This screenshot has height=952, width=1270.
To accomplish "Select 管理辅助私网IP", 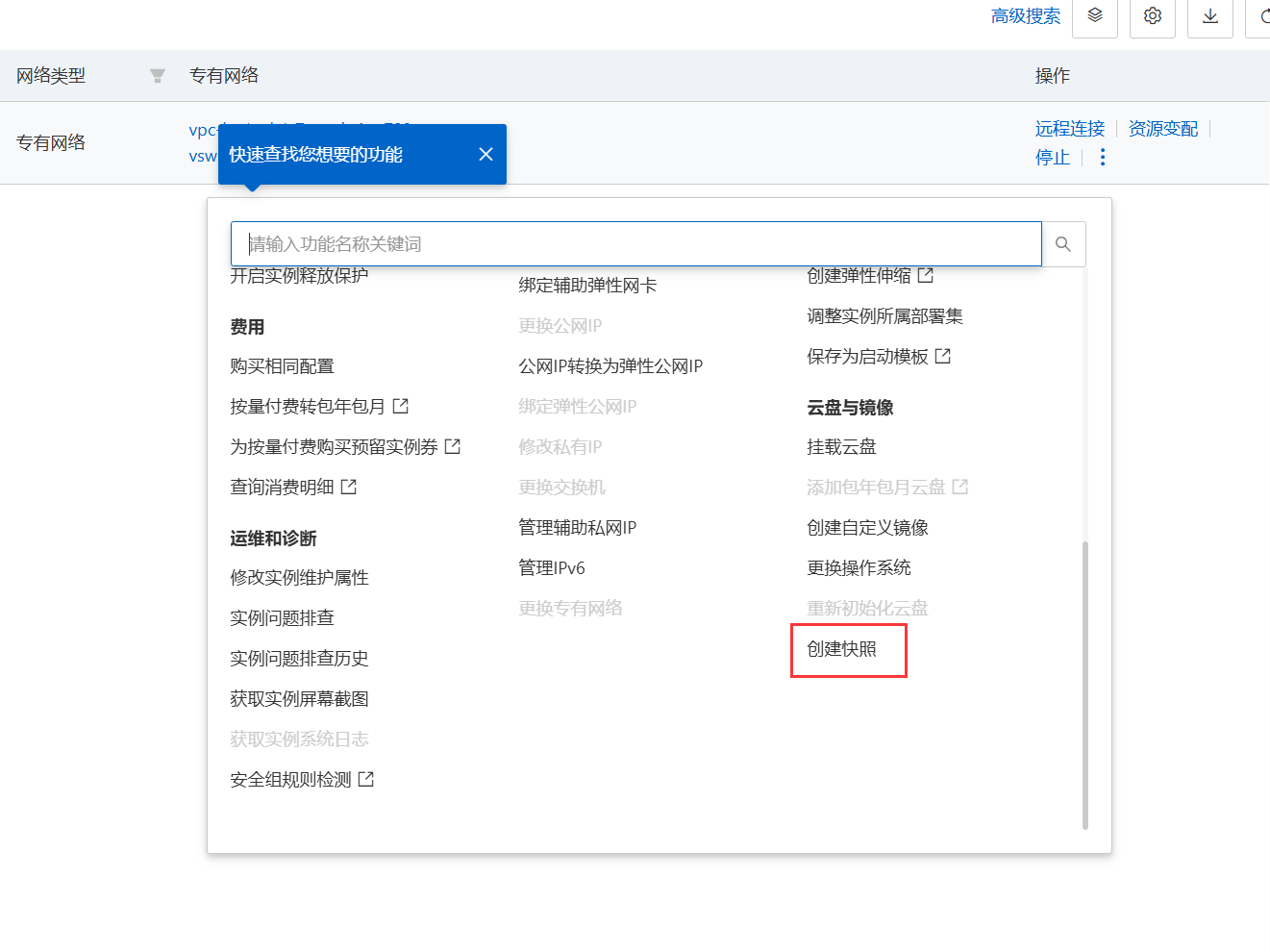I will coord(578,528).
